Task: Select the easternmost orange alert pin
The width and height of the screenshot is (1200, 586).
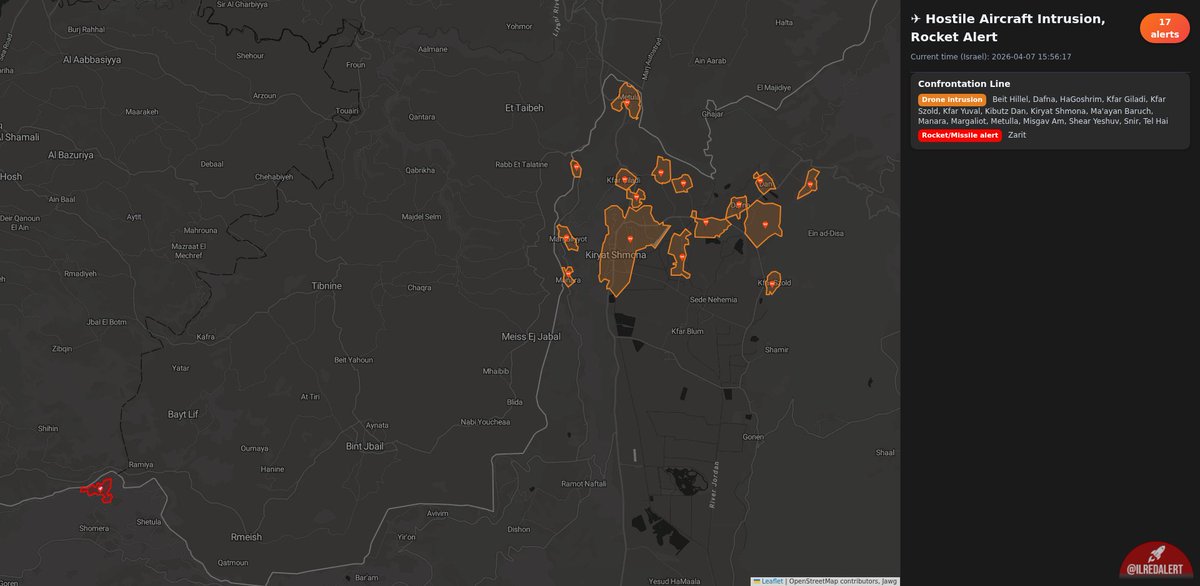Action: click(x=810, y=184)
